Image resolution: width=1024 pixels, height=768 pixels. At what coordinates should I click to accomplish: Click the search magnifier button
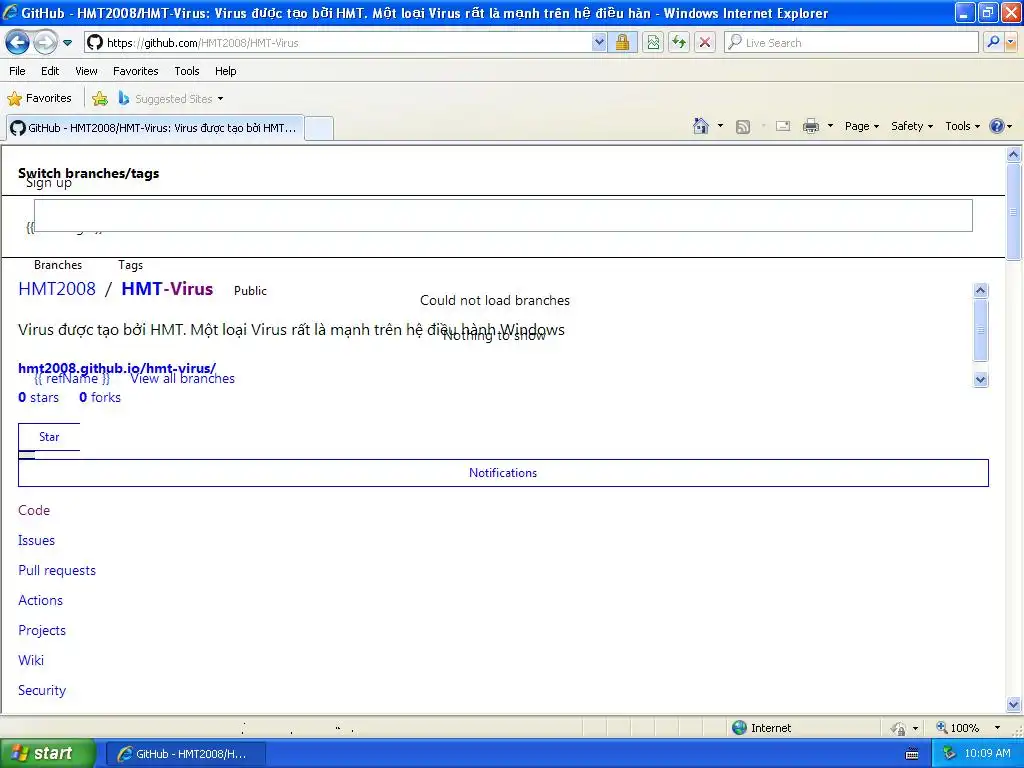point(993,42)
